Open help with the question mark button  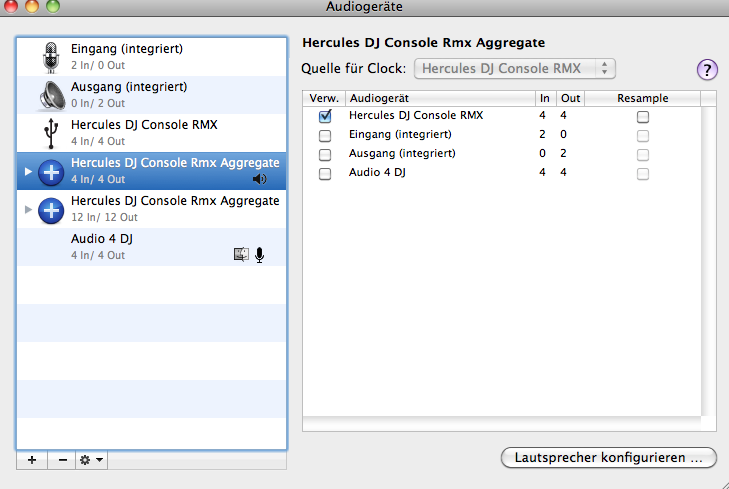707,70
